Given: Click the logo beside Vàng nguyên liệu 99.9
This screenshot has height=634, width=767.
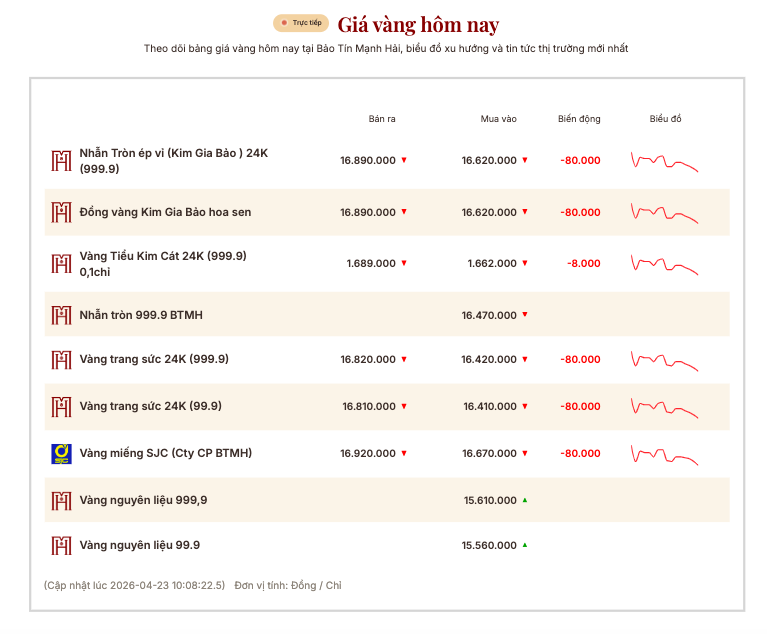Looking at the screenshot, I should click(x=61, y=545).
